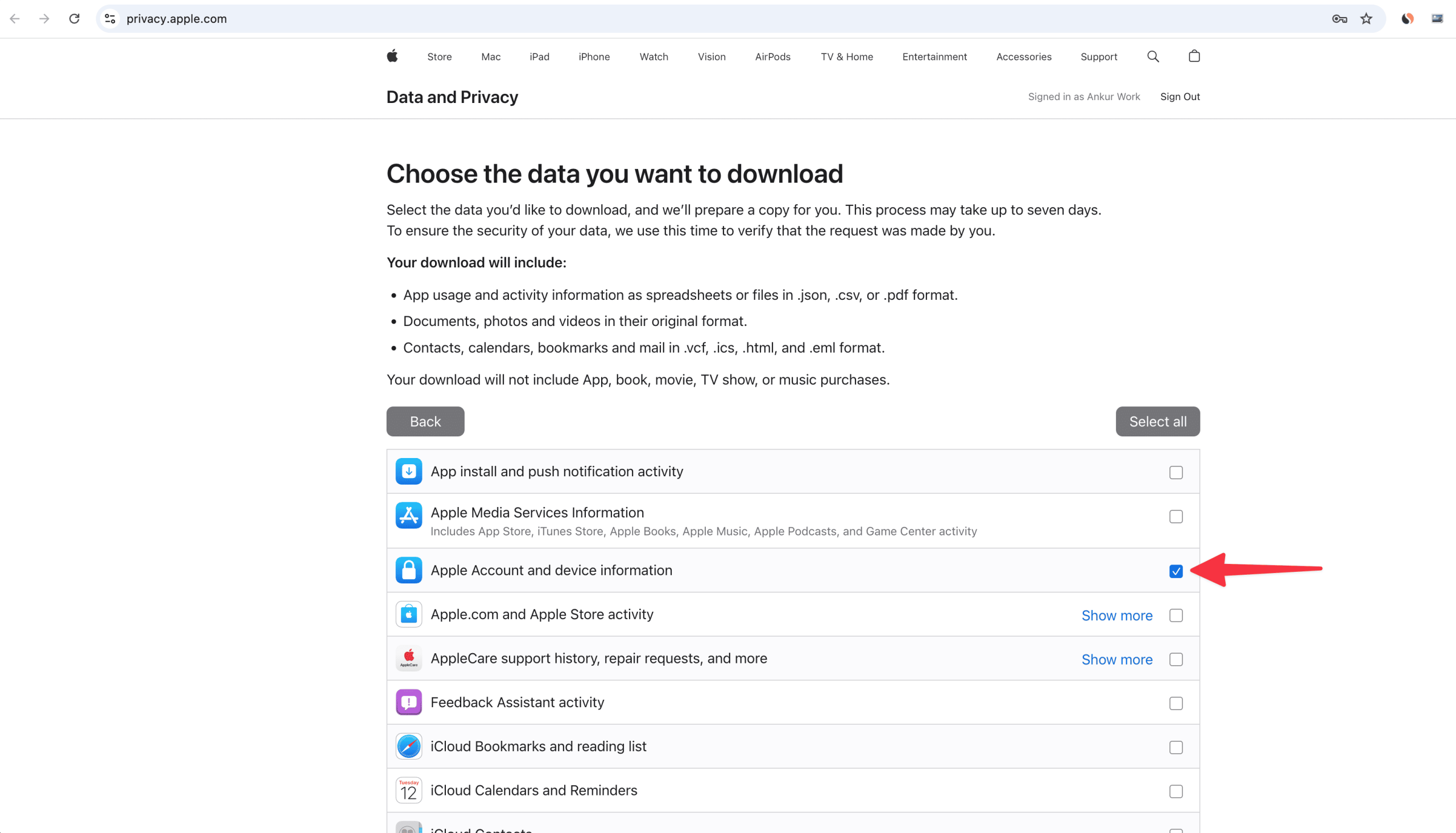
Task: Click the browser address bar showing privacy.apple.com
Action: click(177, 18)
